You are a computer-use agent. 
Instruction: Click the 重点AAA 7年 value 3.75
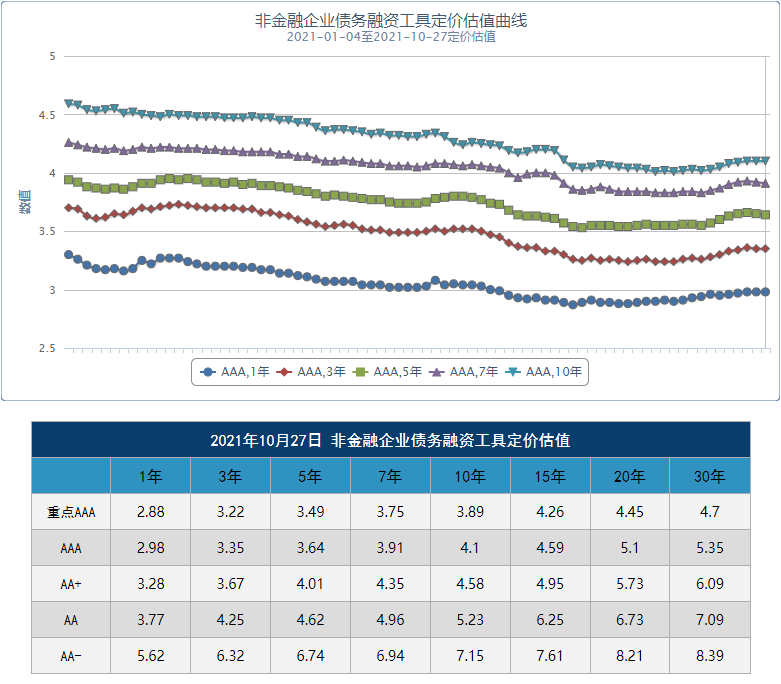(390, 512)
